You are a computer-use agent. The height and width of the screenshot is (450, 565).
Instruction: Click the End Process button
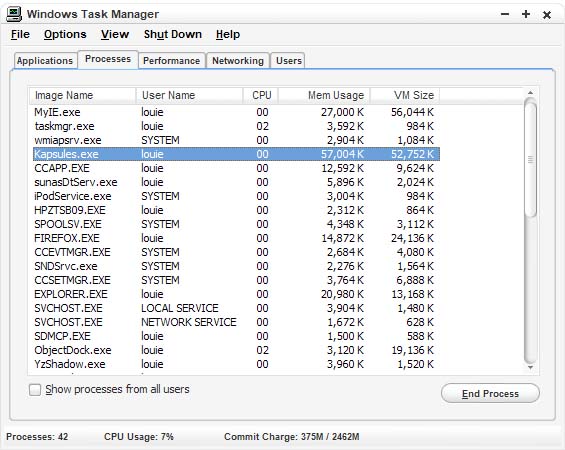[x=490, y=393]
